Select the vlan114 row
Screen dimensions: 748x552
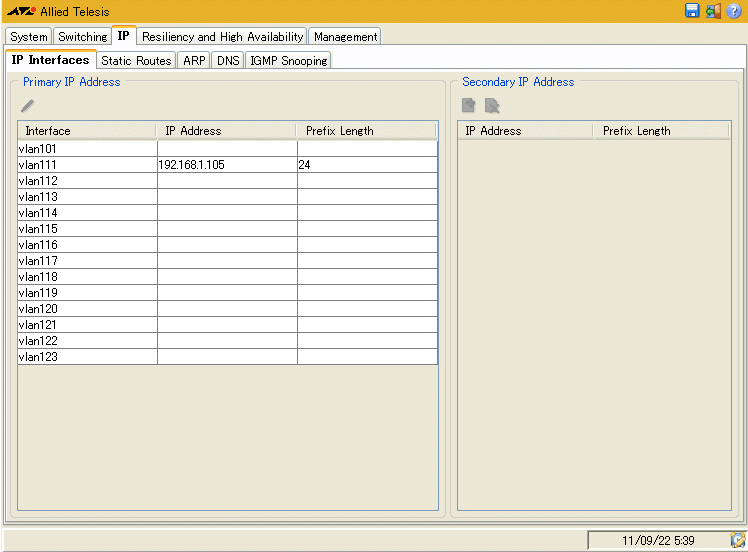click(x=228, y=213)
